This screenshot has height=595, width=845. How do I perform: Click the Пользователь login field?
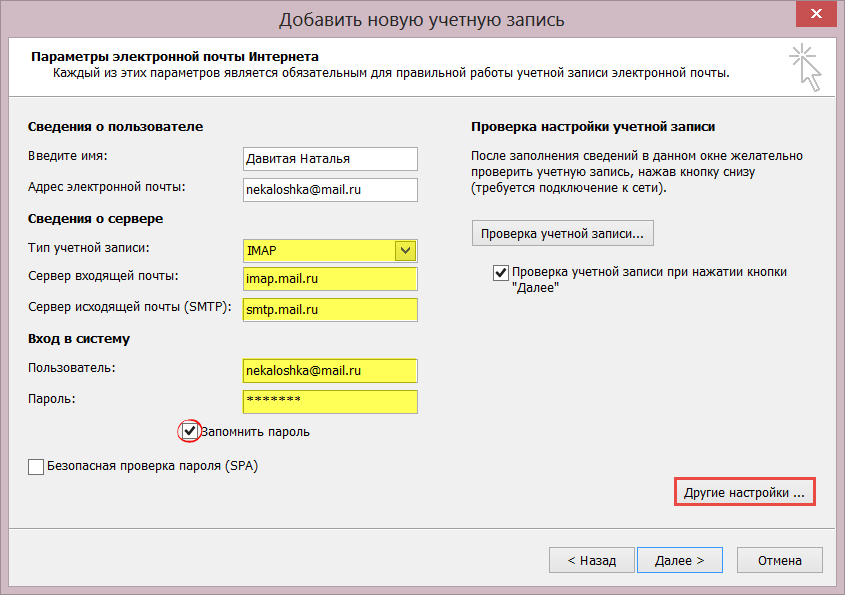(x=330, y=371)
